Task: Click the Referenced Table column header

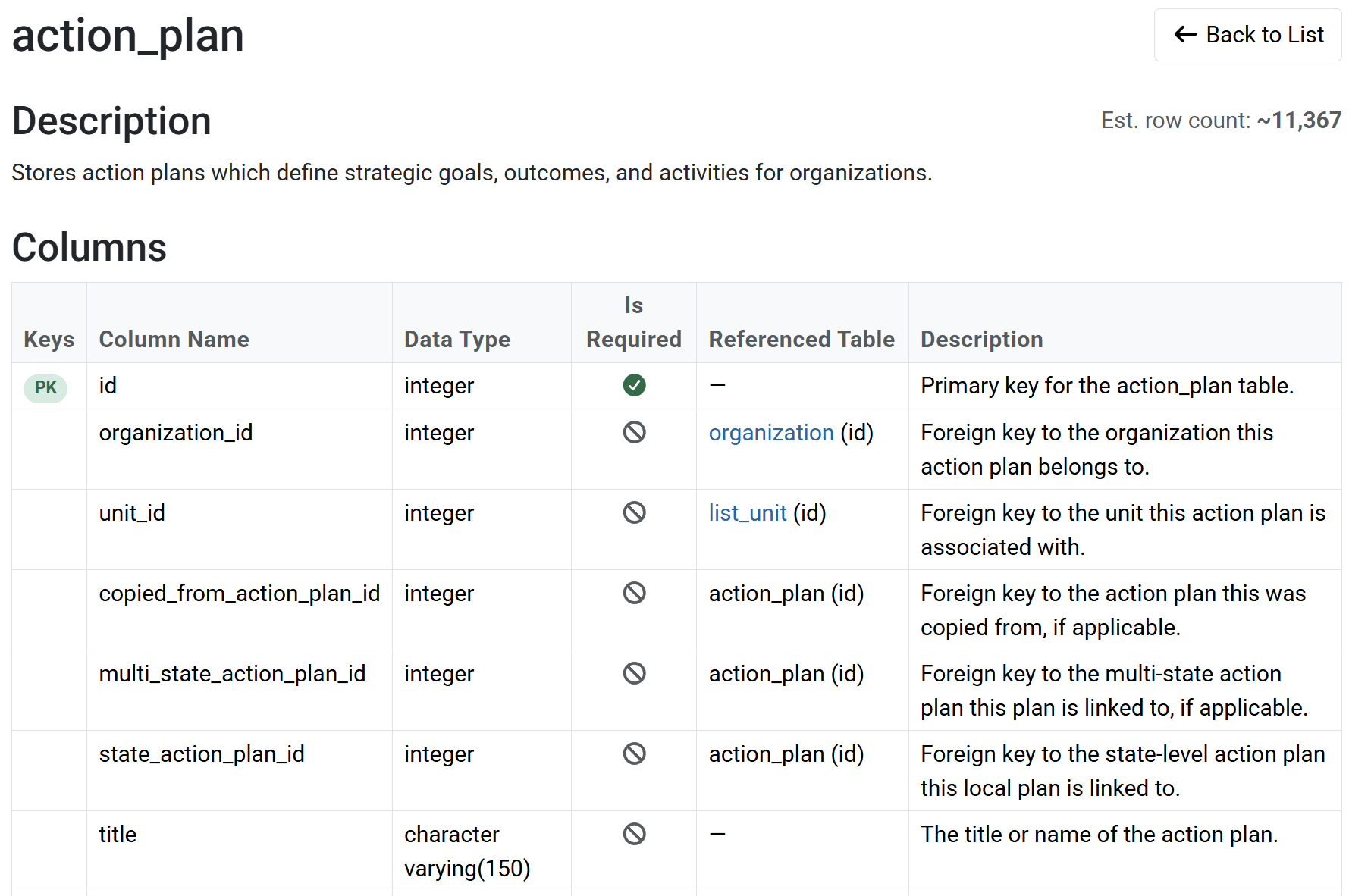Action: click(801, 340)
